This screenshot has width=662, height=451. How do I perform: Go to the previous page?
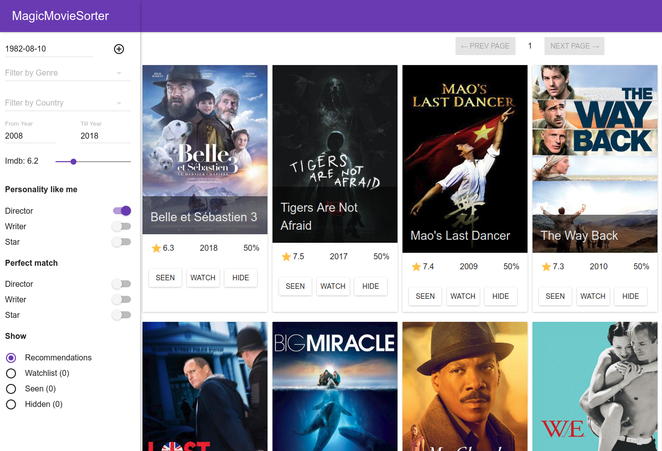(485, 46)
